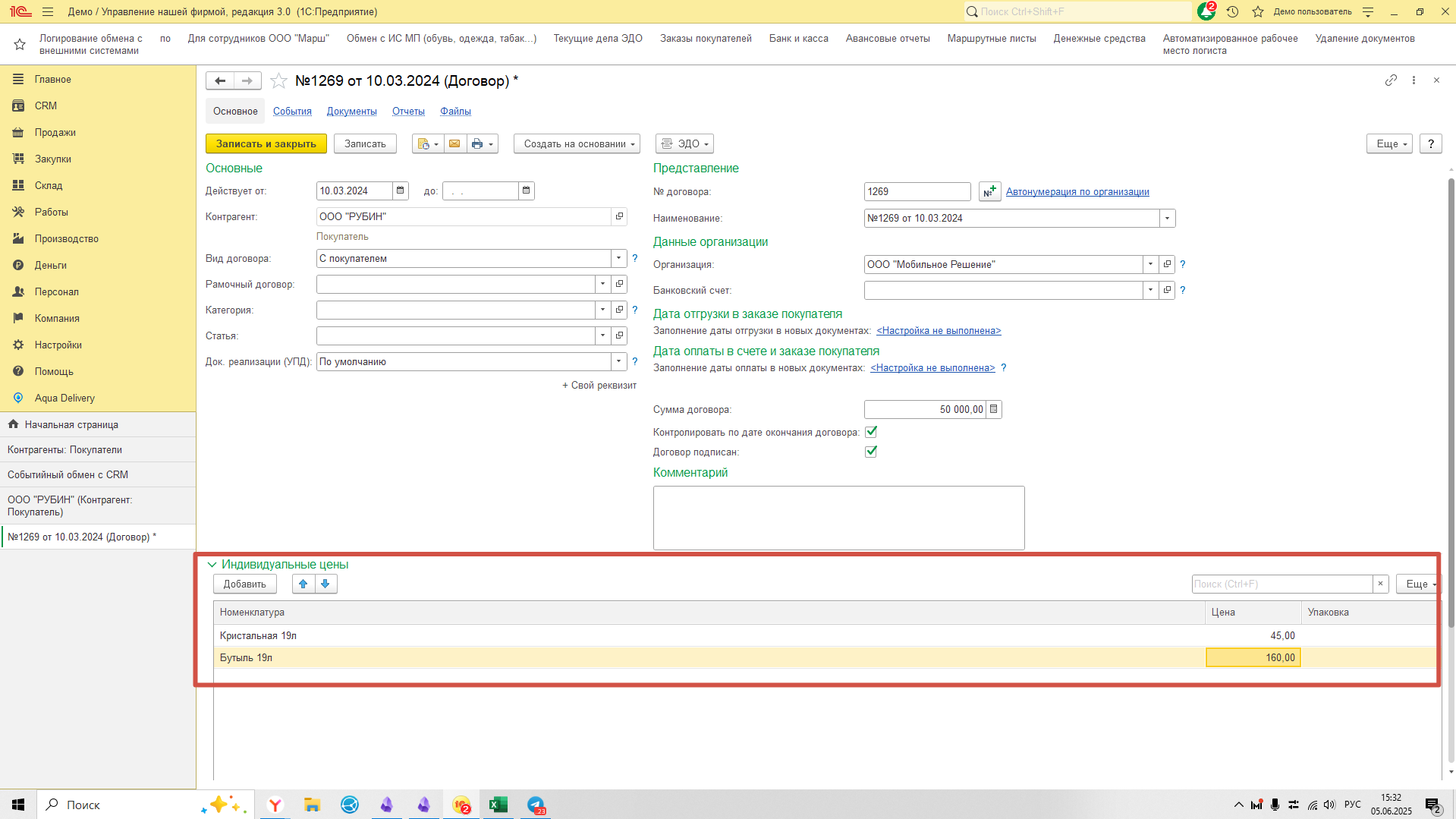
Task: Open history clock icon in title bar
Action: point(1232,11)
